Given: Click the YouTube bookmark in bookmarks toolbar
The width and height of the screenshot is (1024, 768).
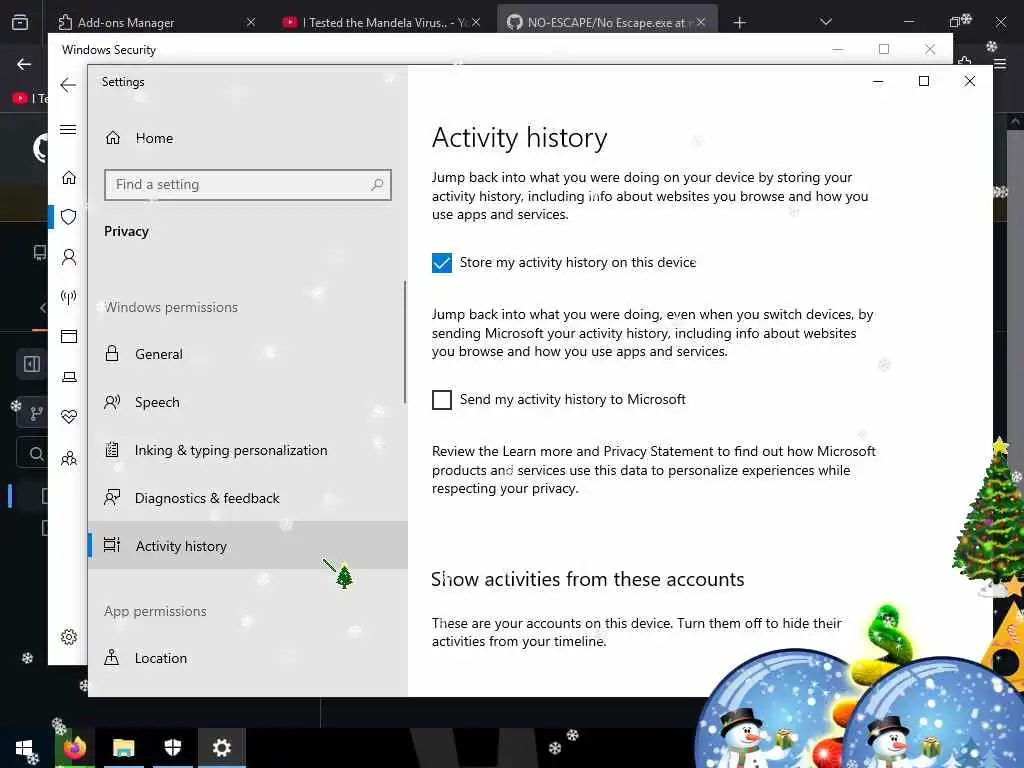Looking at the screenshot, I should 29,98.
